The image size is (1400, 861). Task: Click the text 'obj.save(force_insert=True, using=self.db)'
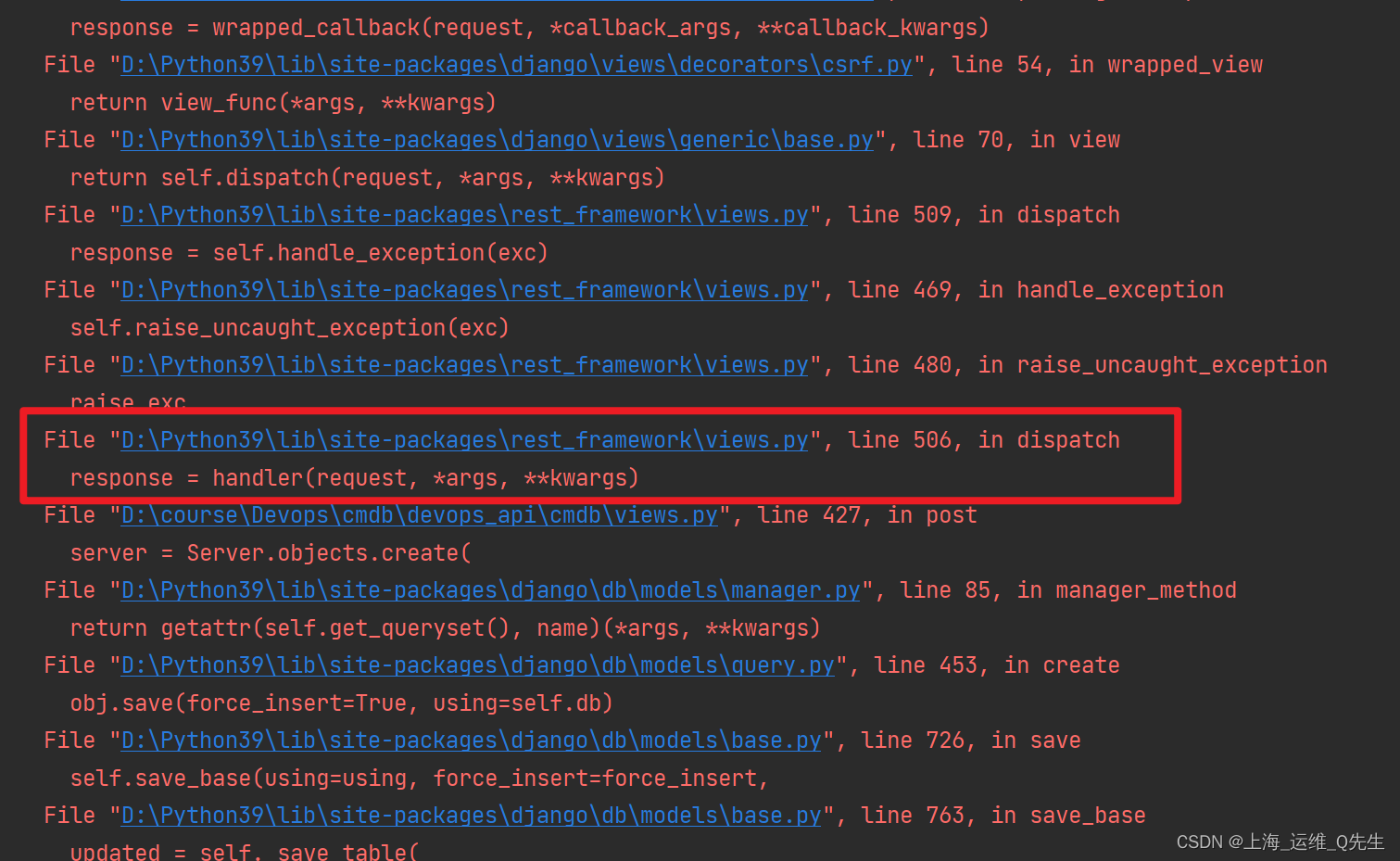[x=342, y=703]
